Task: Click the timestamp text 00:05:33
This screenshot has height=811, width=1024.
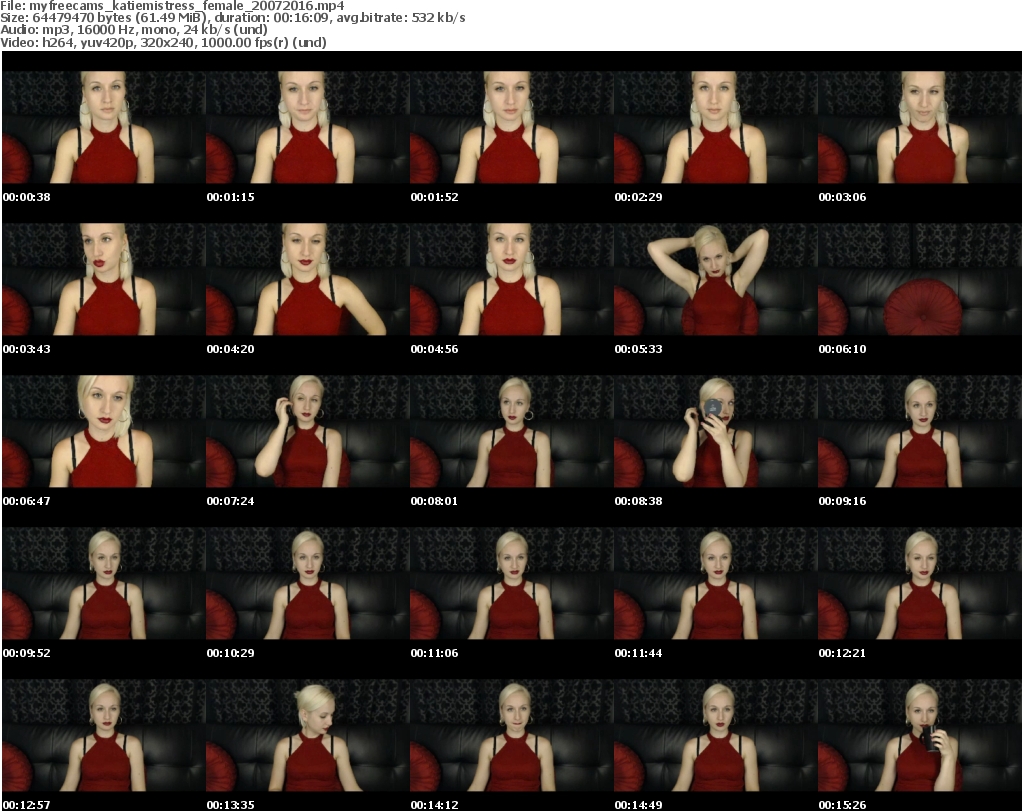Action: click(x=639, y=349)
